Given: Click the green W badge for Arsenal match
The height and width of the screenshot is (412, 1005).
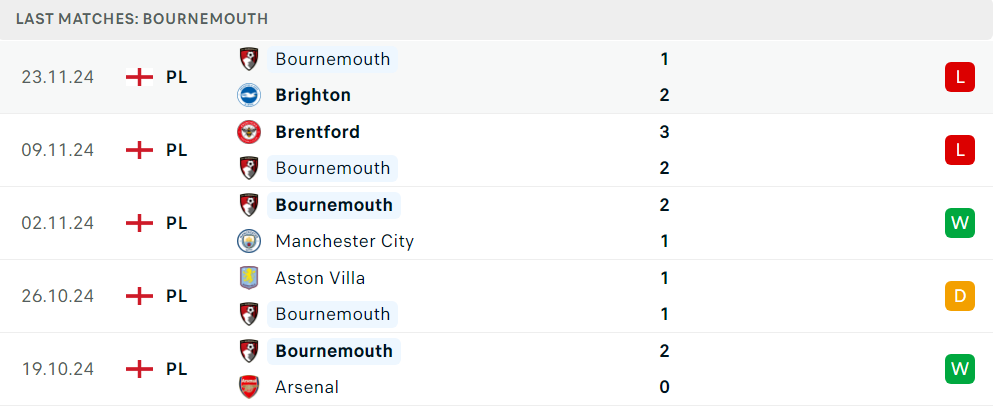Looking at the screenshot, I should tap(959, 369).
